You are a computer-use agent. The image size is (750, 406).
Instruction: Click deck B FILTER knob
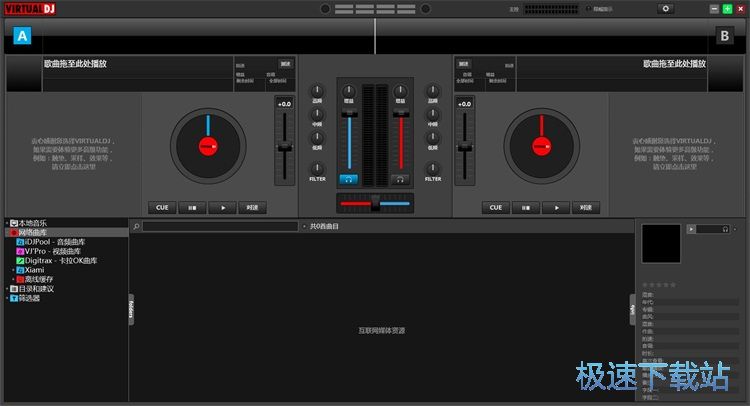coord(432,168)
